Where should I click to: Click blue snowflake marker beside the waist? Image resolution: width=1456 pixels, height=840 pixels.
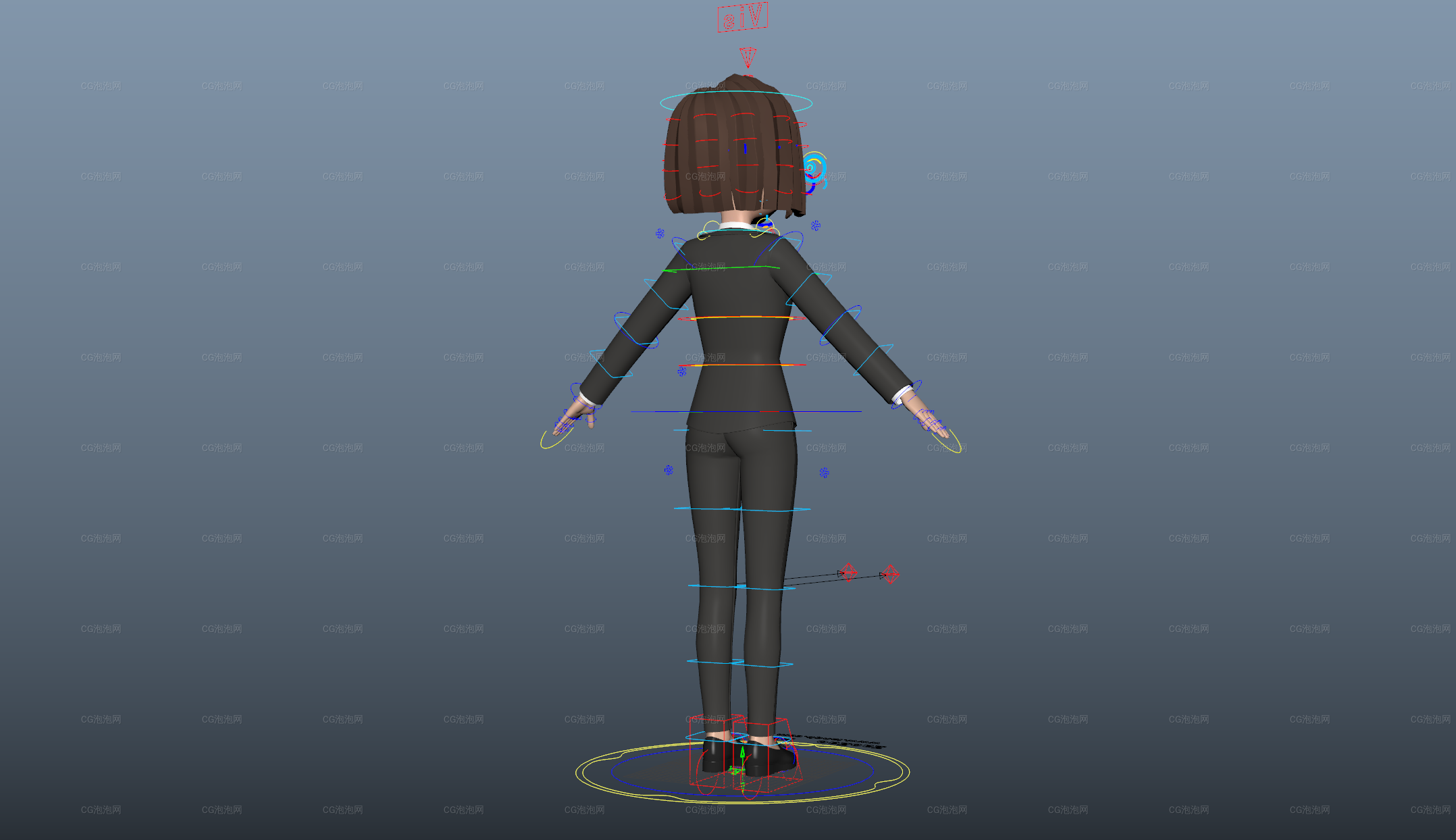(682, 371)
